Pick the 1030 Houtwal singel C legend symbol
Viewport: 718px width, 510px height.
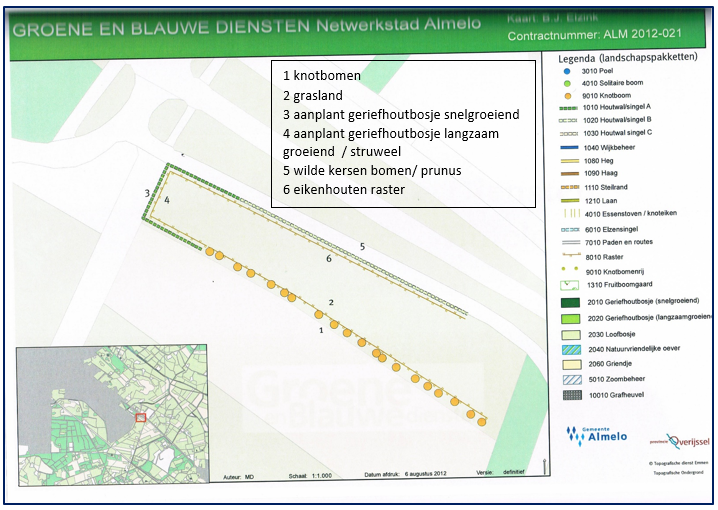[x=569, y=134]
